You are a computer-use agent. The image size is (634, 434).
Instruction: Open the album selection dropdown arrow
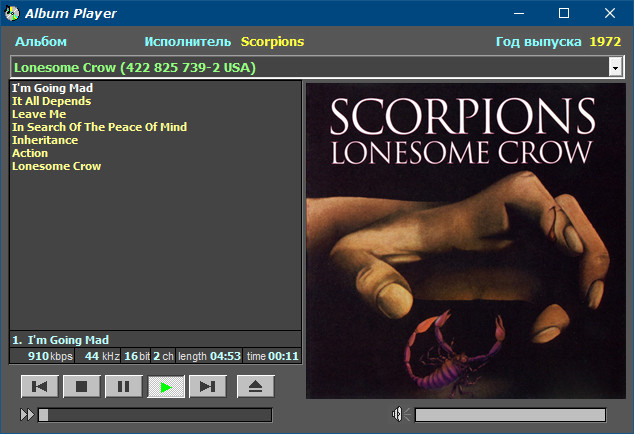[615, 67]
